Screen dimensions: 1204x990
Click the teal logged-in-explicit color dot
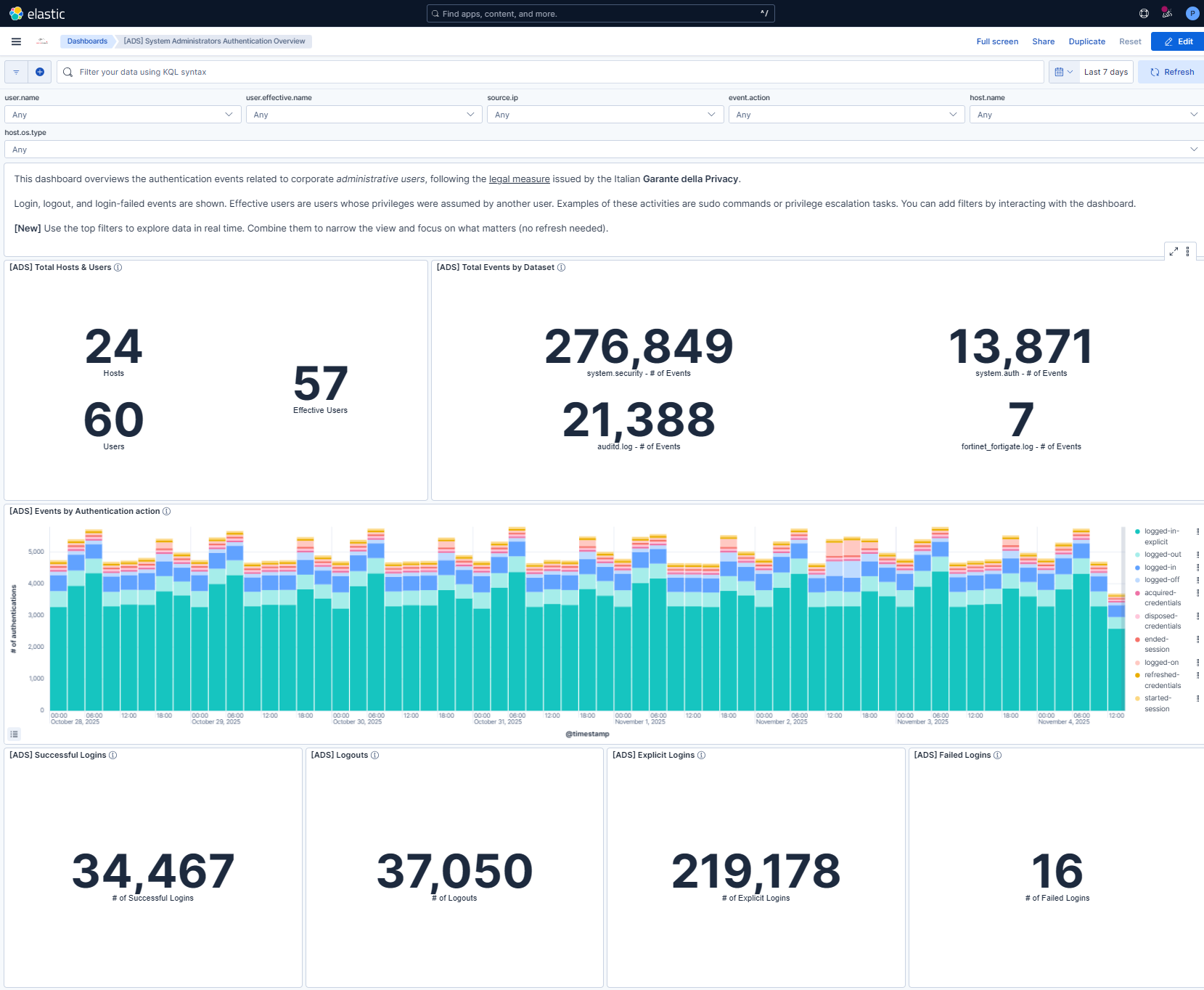pos(1137,531)
